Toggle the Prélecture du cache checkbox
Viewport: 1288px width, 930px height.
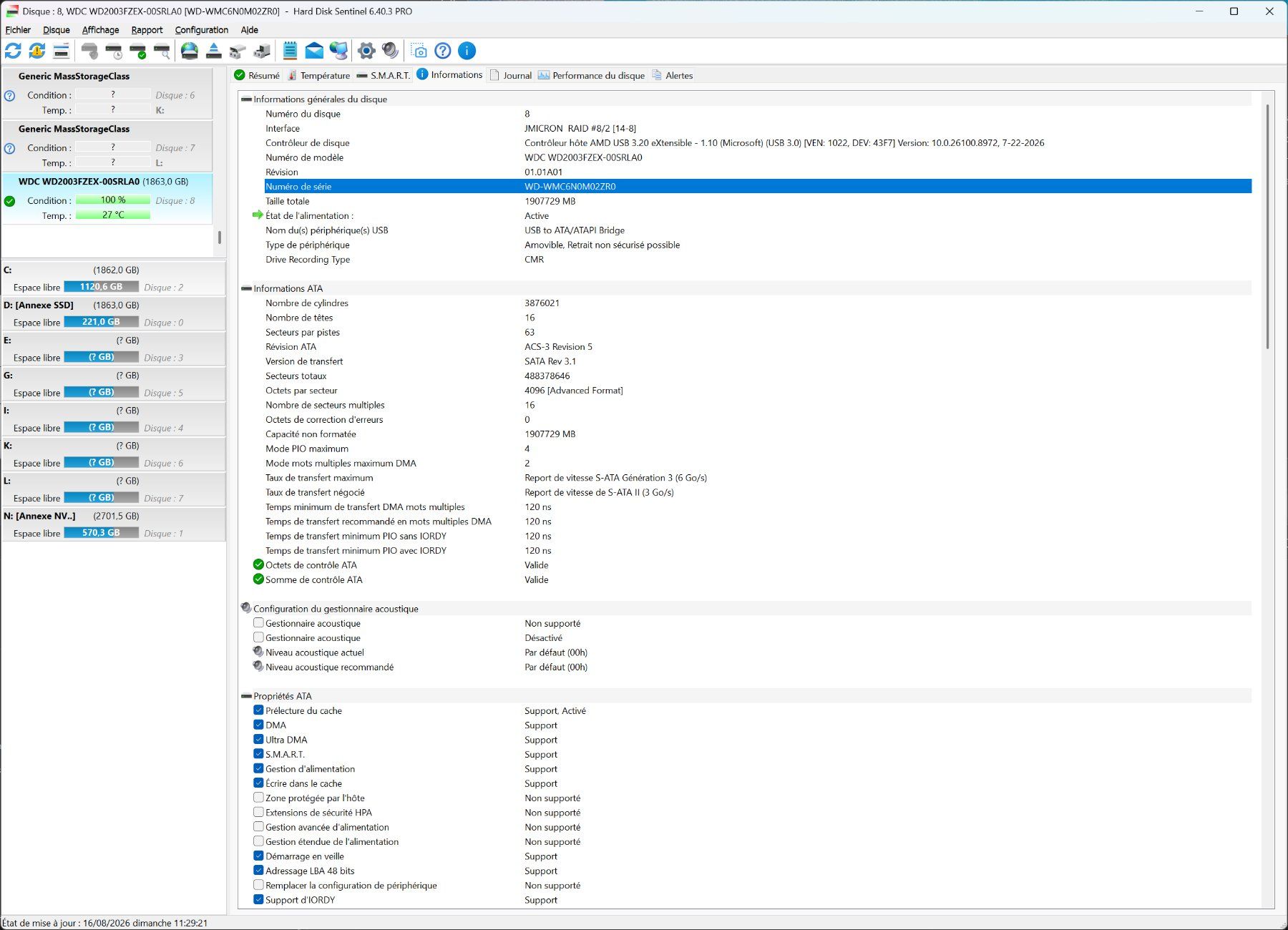coord(258,710)
